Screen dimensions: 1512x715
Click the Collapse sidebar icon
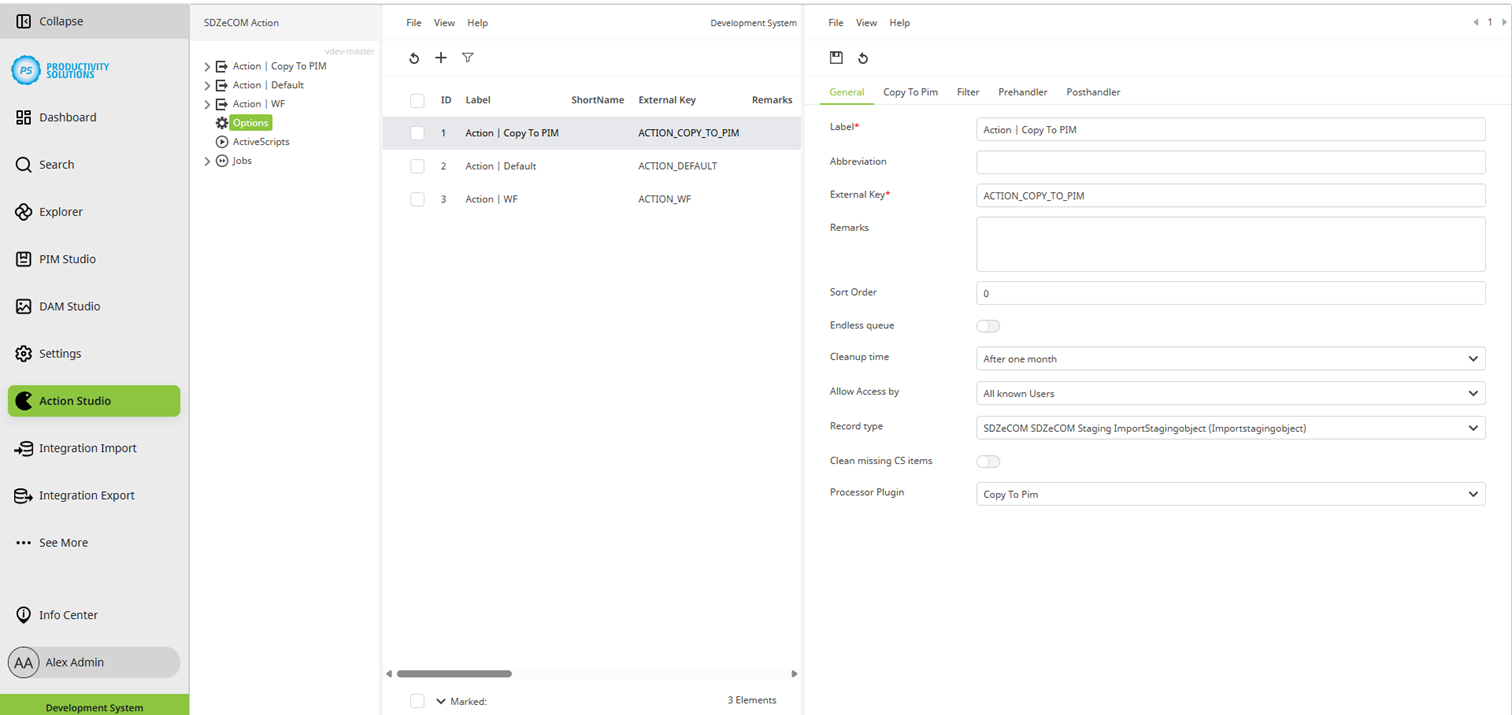click(24, 21)
